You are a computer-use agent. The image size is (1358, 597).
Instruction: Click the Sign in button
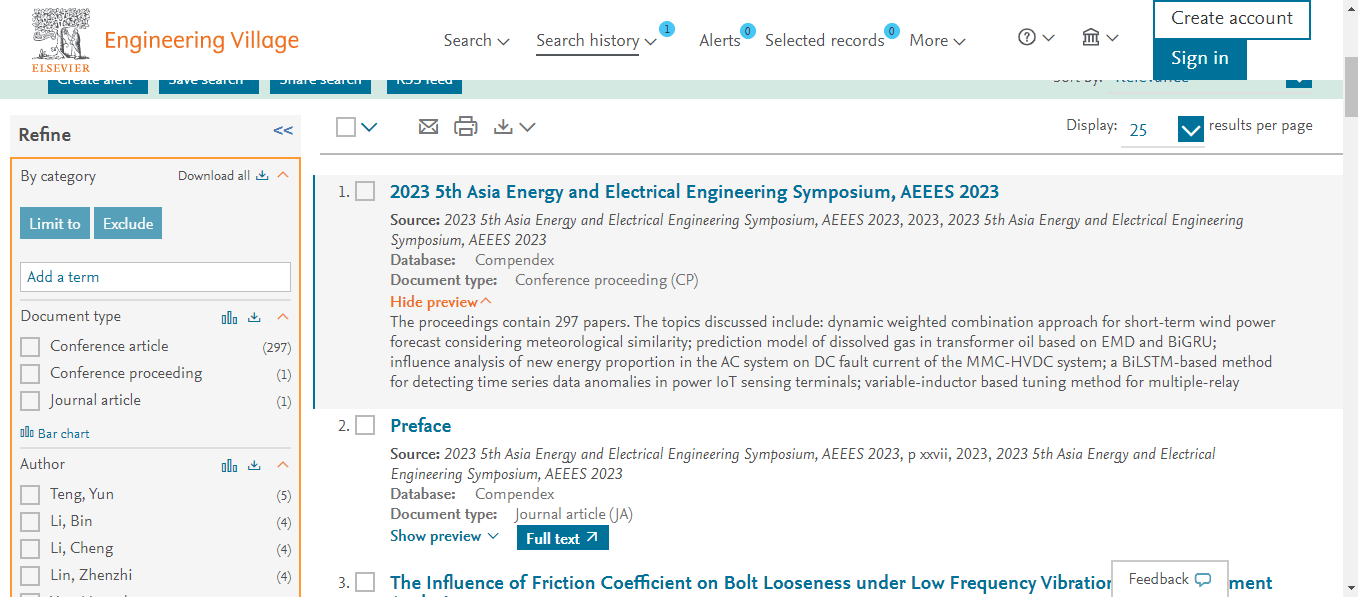(1200, 59)
